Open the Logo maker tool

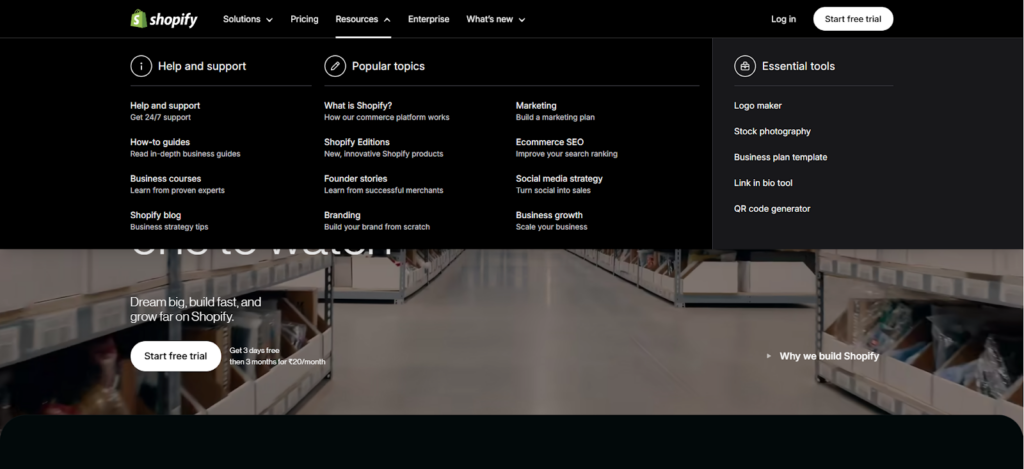pos(758,105)
